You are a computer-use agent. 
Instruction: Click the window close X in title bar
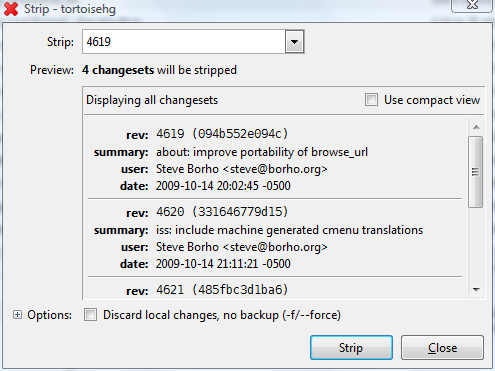point(472,5)
